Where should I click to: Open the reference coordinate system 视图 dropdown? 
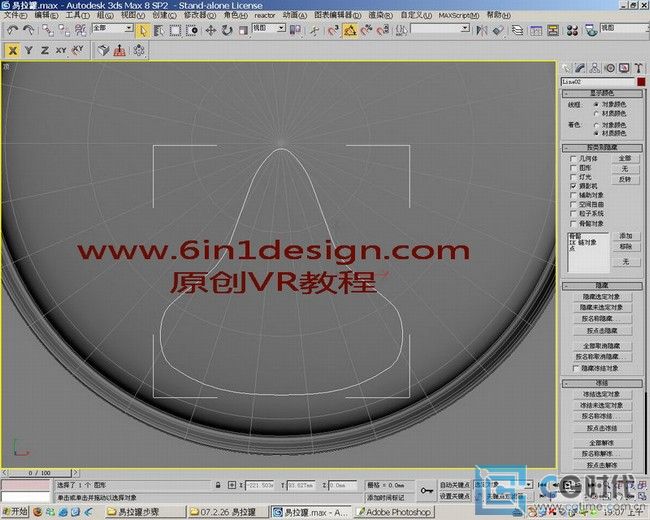coord(281,28)
